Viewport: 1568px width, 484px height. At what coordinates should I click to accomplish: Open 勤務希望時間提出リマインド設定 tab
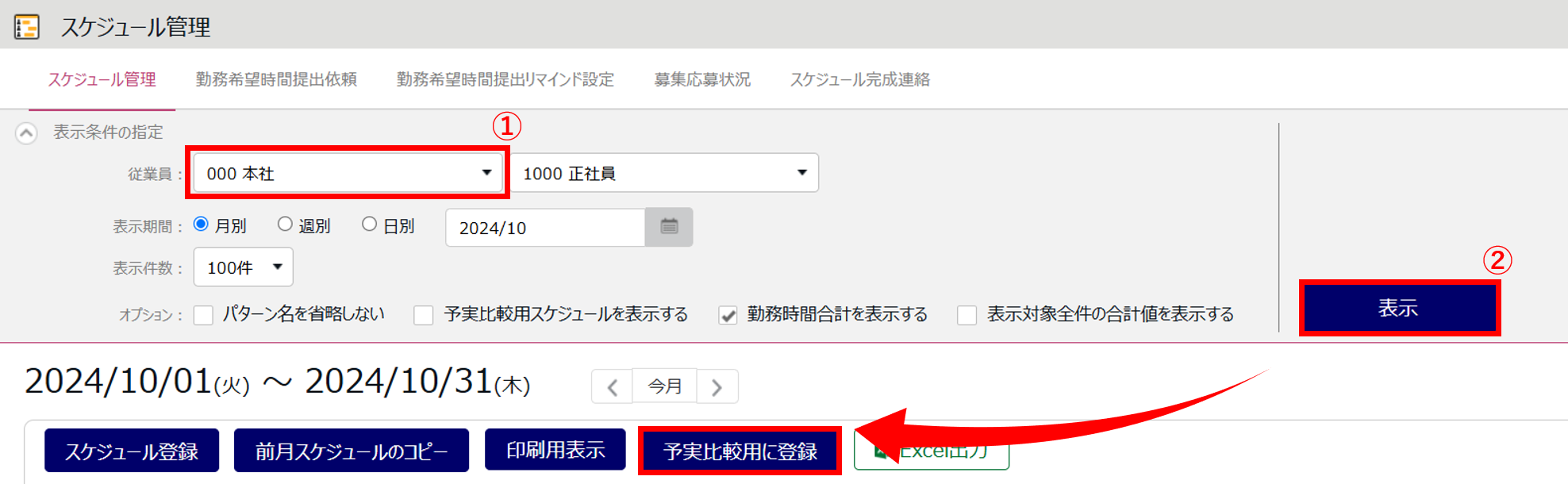[505, 79]
